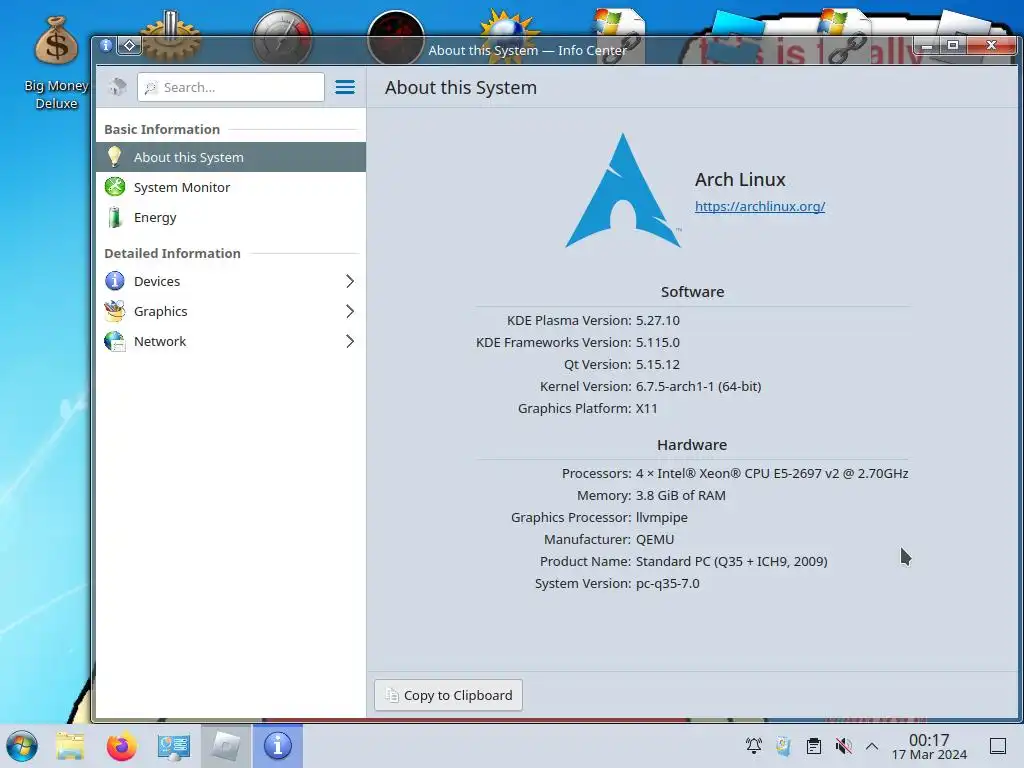
Task: Expand the Graphics category chevron
Action: [x=349, y=312]
